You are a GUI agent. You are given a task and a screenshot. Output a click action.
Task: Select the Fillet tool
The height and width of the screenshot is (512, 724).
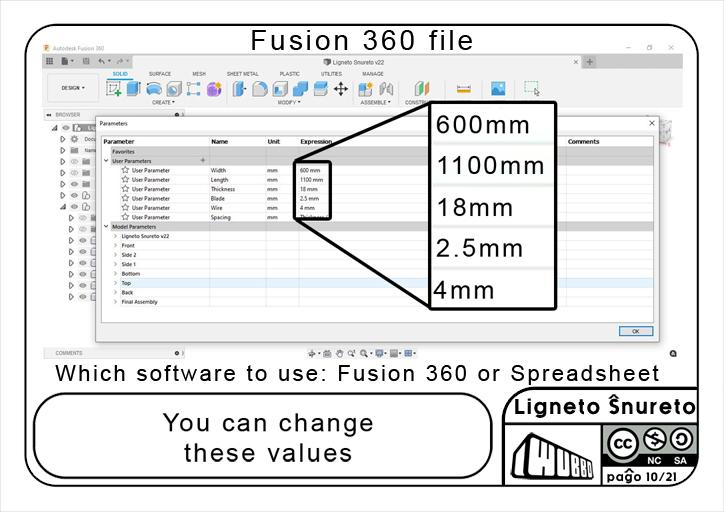260,89
